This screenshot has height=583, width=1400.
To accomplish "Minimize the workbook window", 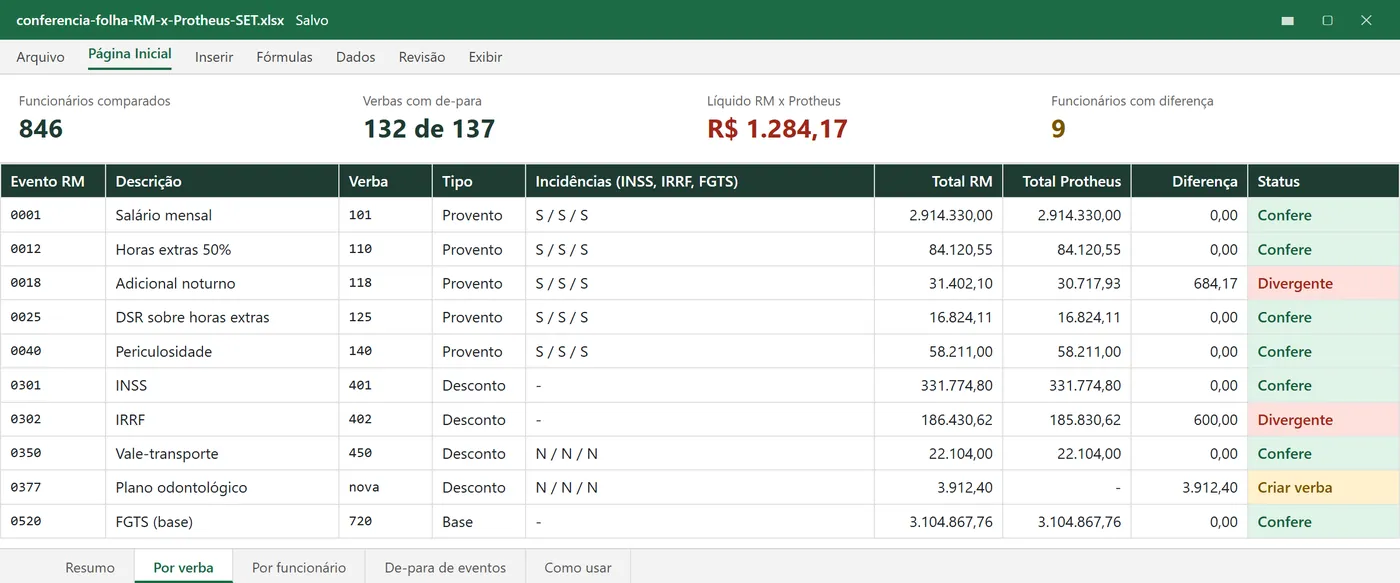I will [x=1288, y=20].
